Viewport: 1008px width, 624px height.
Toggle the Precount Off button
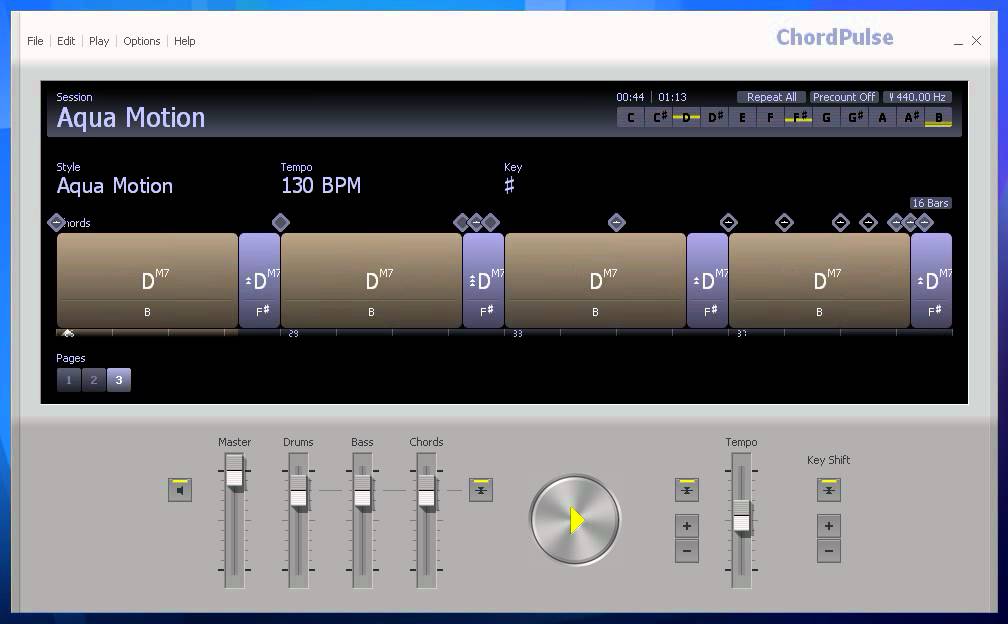(843, 97)
